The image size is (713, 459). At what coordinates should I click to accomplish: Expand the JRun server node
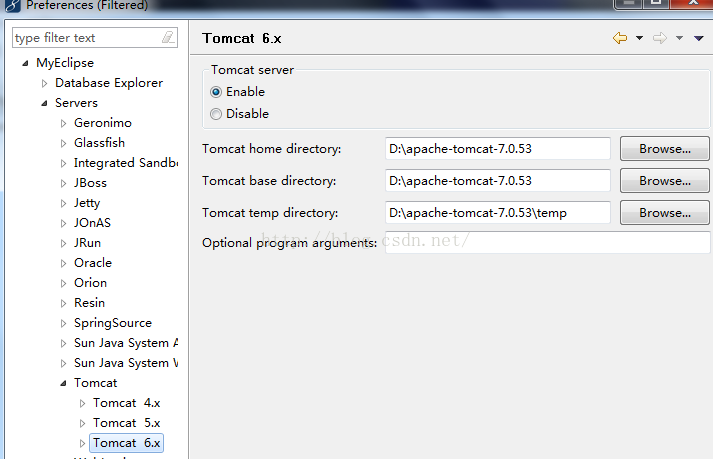(x=63, y=243)
